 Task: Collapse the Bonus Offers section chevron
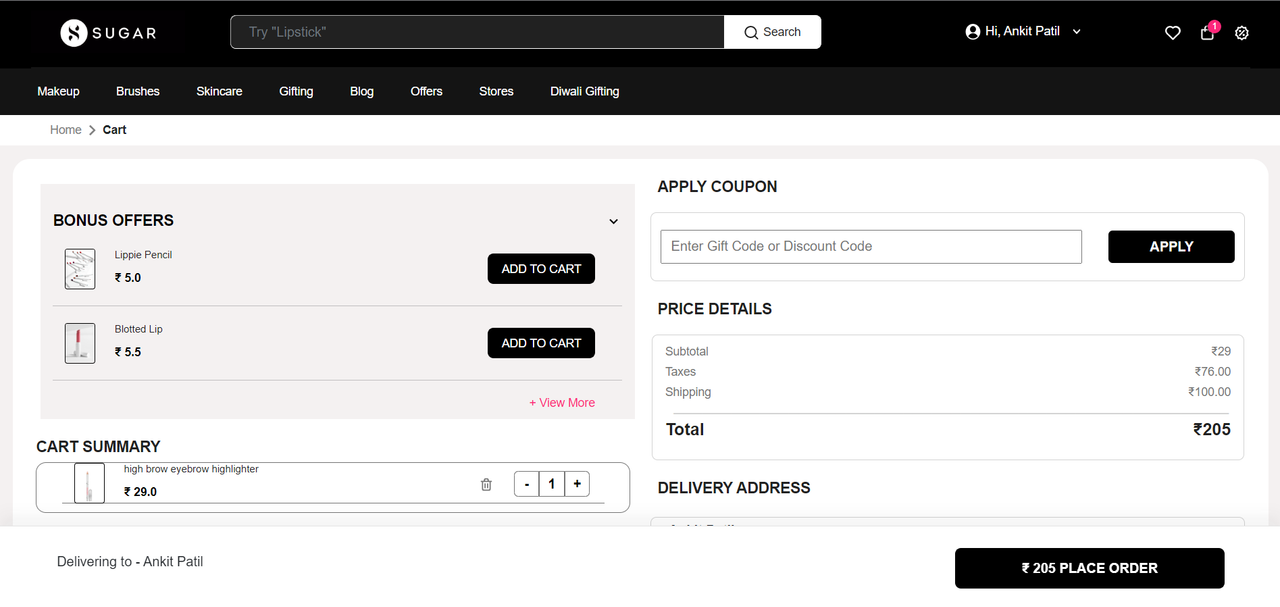pos(614,221)
